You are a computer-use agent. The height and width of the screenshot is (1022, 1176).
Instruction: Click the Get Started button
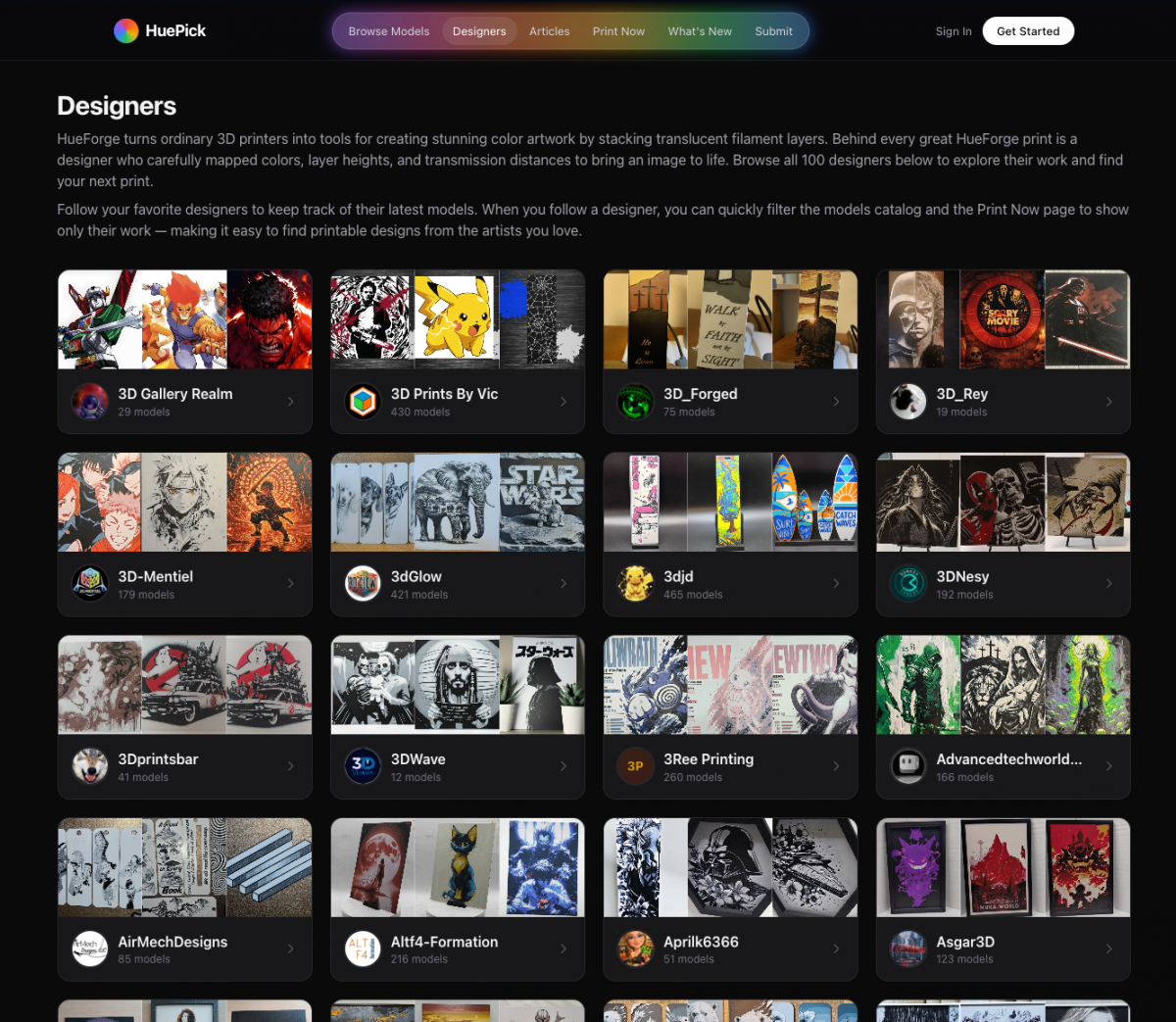click(x=1028, y=31)
